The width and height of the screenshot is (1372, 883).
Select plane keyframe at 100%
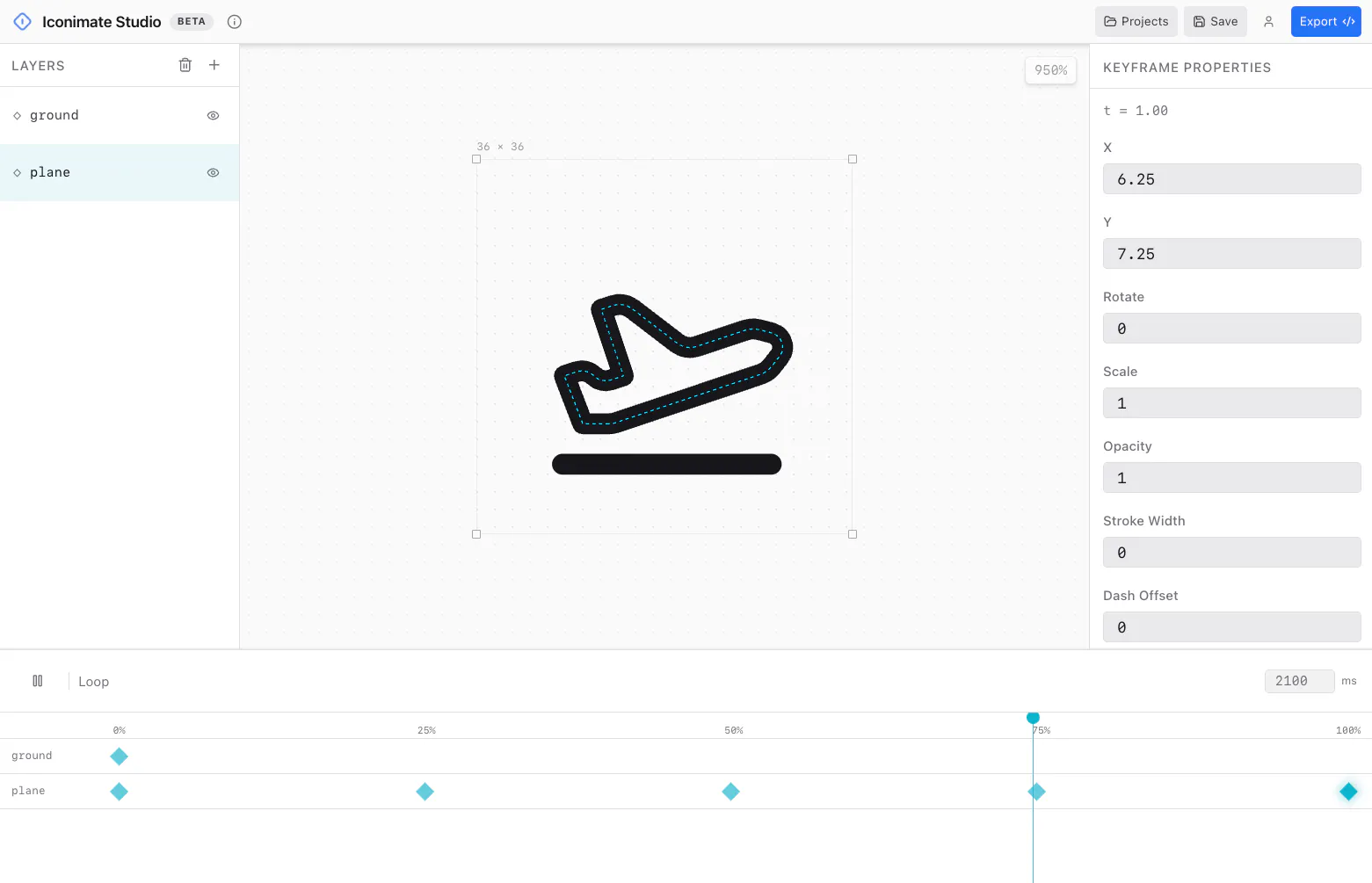tap(1348, 792)
